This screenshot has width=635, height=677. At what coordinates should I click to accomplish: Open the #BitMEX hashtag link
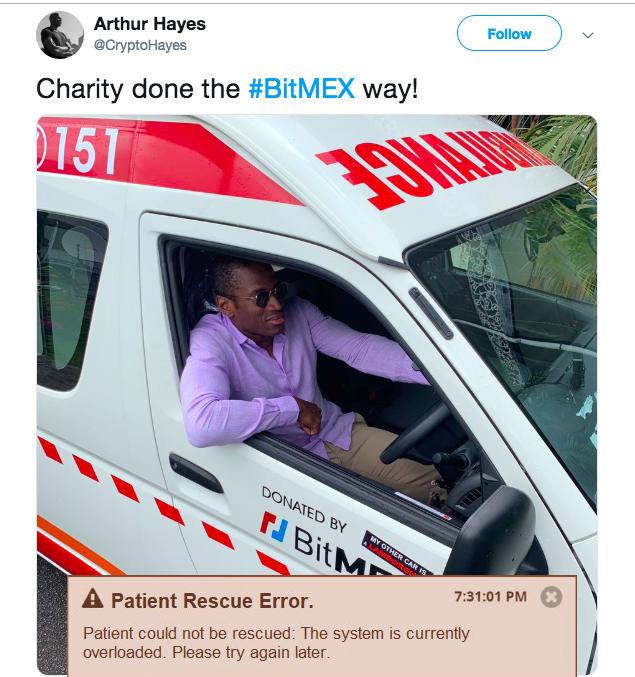302,89
